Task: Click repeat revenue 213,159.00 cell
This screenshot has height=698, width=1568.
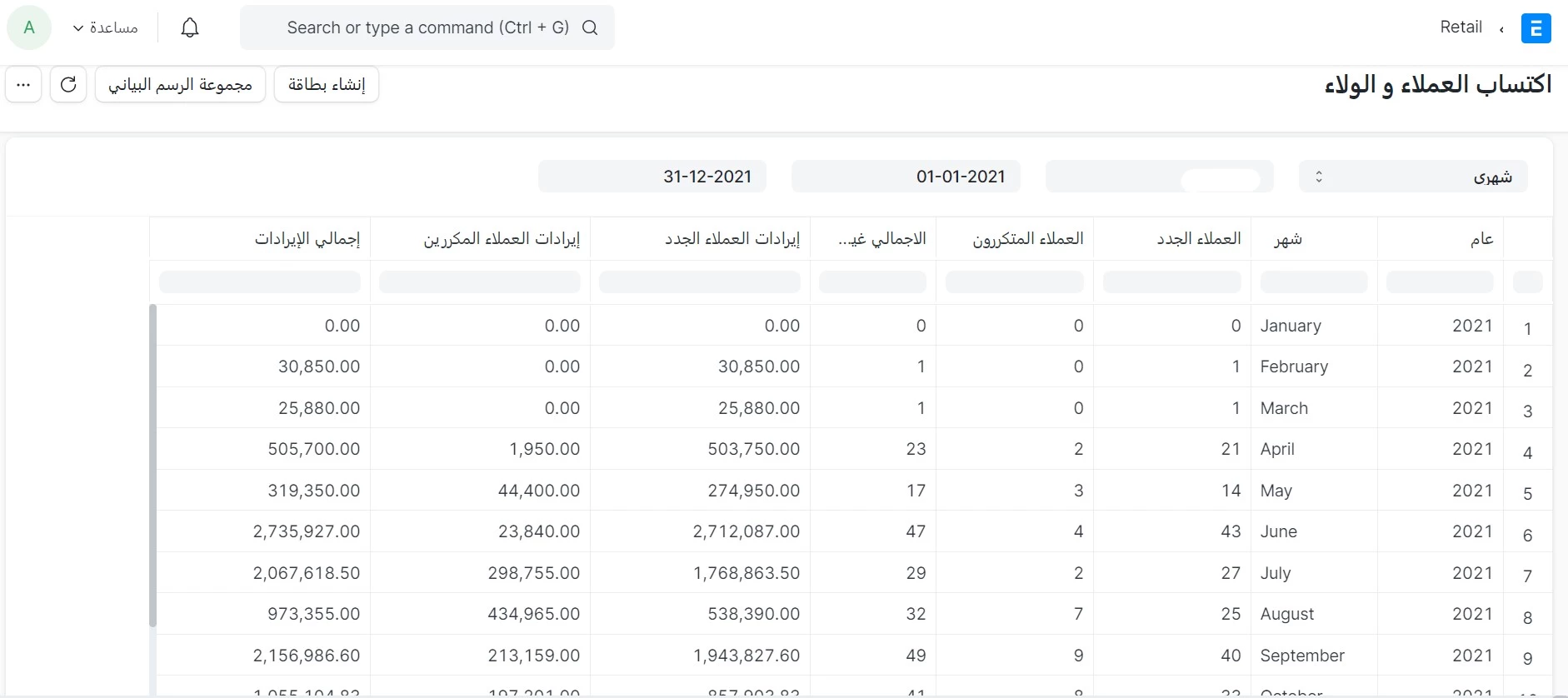Action: click(480, 656)
